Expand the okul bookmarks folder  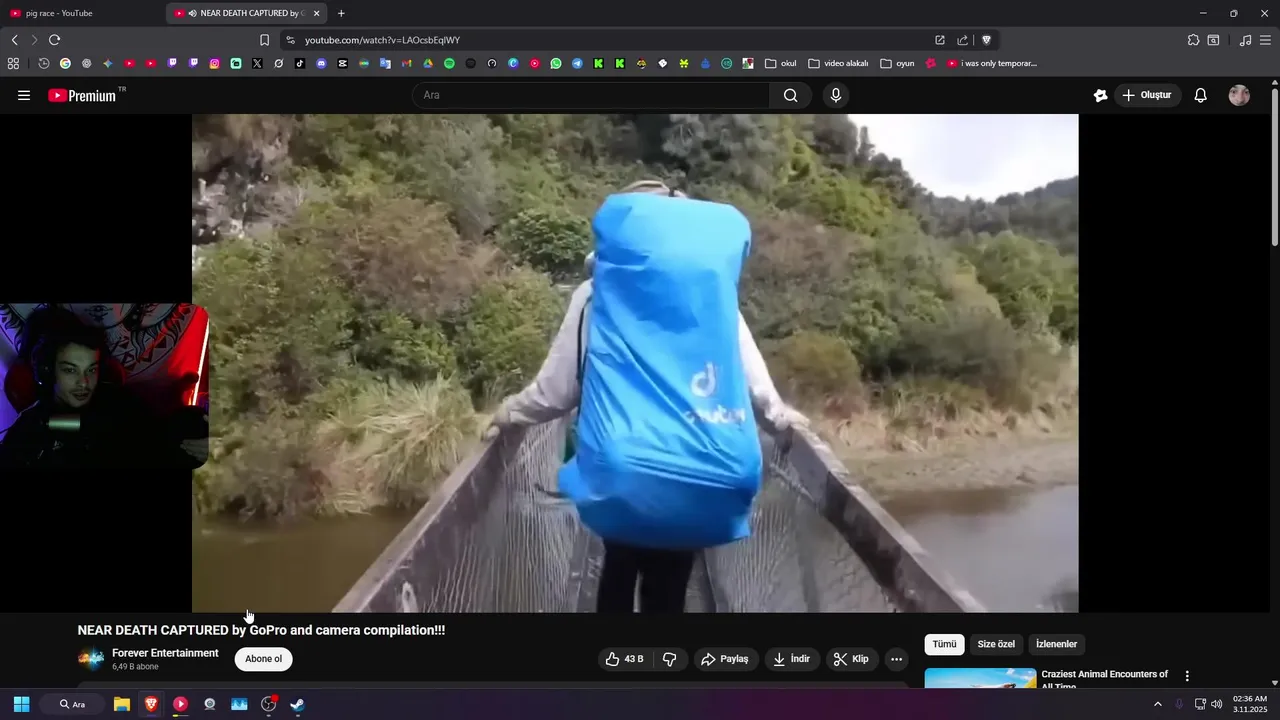pos(781,63)
